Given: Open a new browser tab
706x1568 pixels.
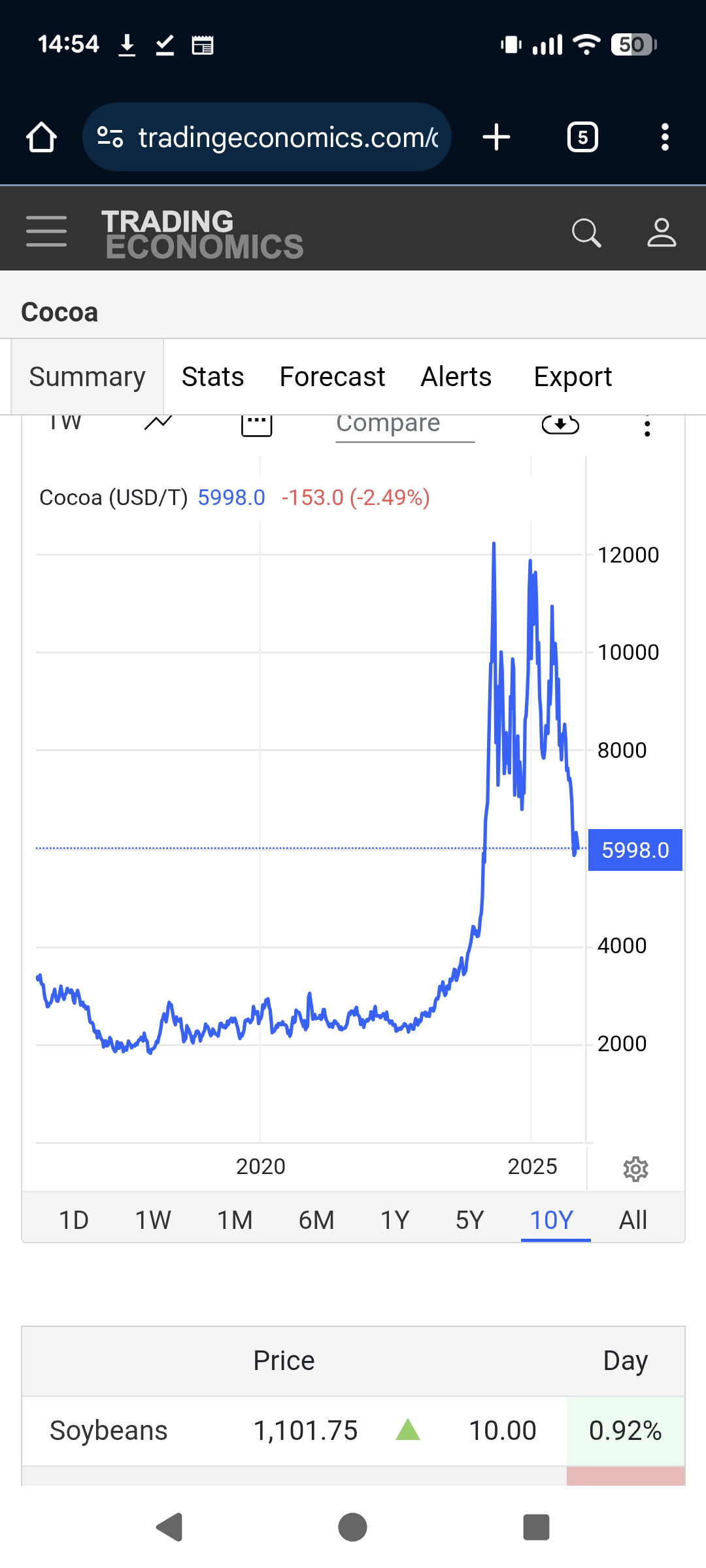Looking at the screenshot, I should 497,137.
